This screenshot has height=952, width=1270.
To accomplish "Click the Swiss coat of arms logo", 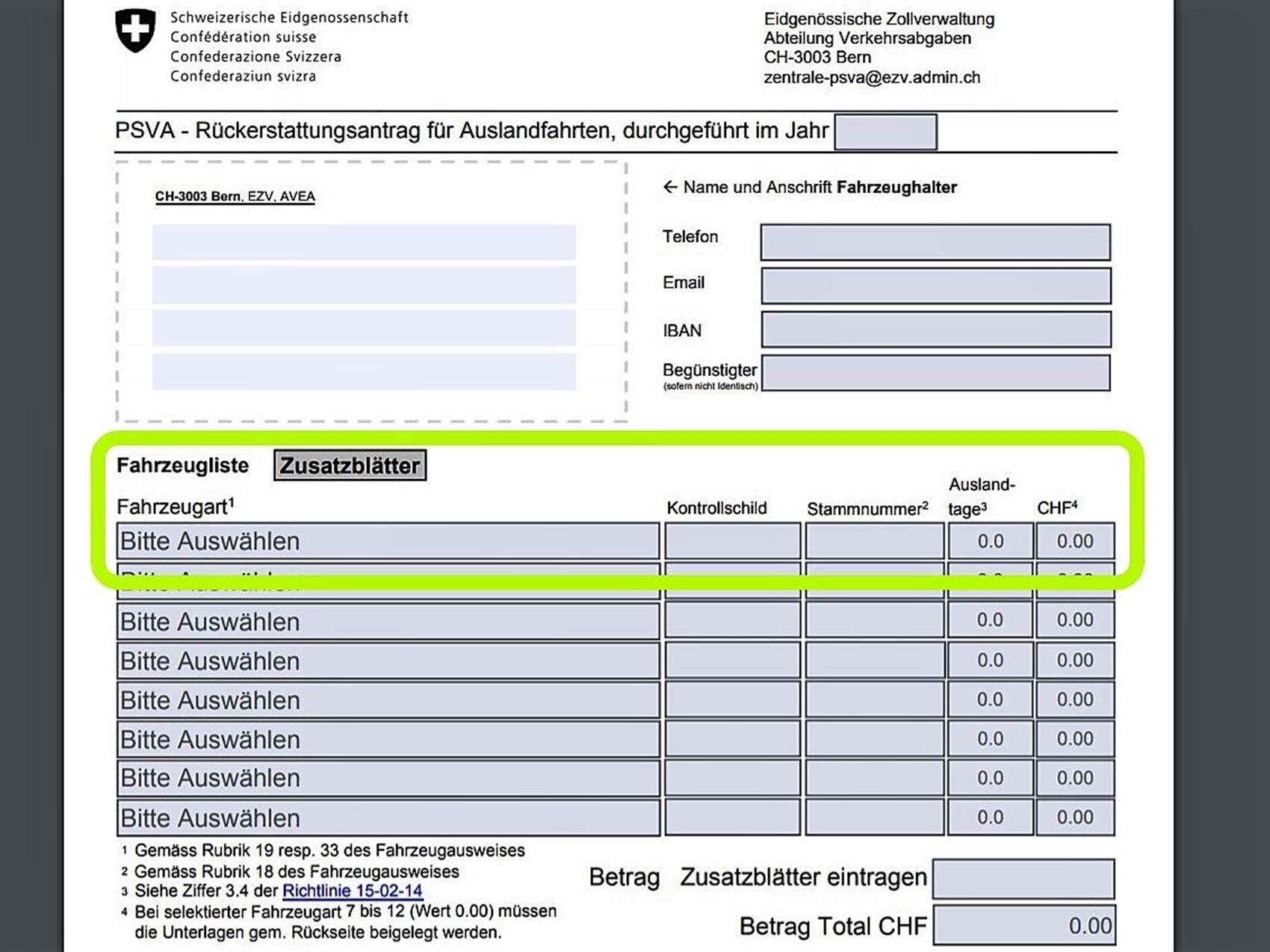I will pyautogui.click(x=135, y=31).
